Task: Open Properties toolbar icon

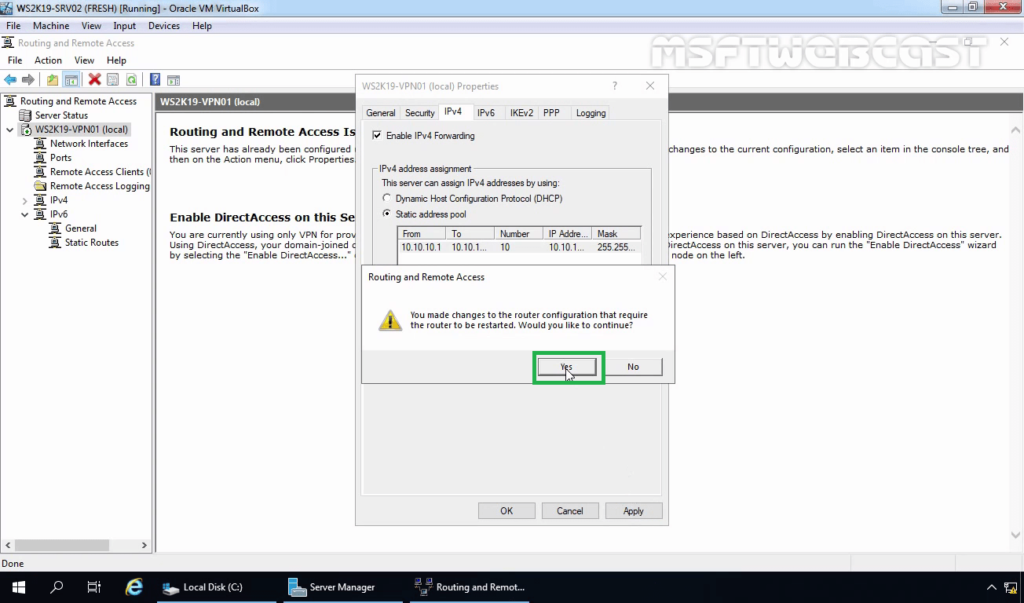Action: (113, 80)
